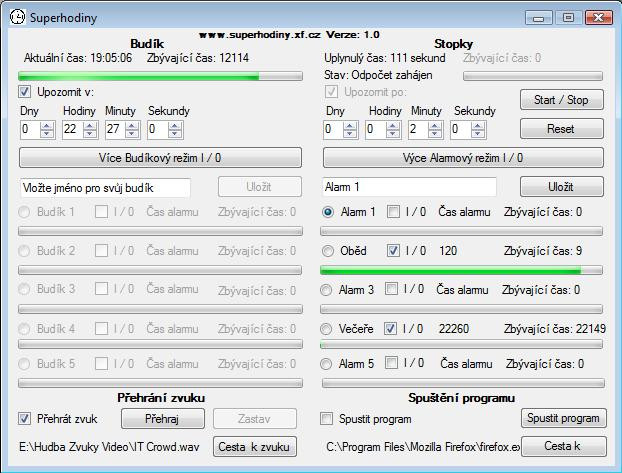Click the Superhodiny clock icon in title bar

click(x=17, y=17)
